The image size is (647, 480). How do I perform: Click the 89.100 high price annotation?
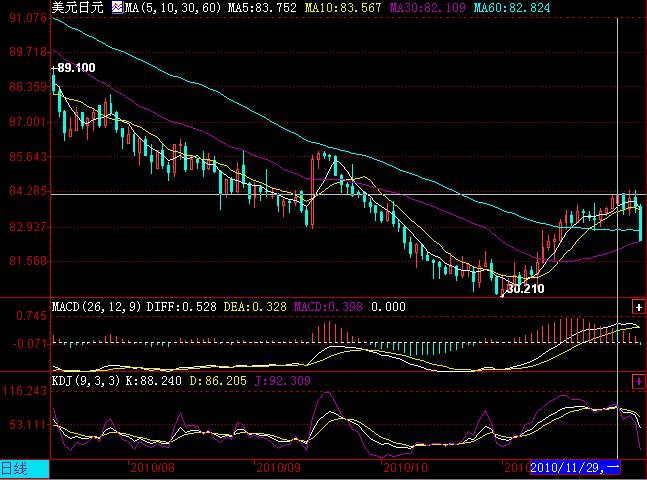(76, 68)
